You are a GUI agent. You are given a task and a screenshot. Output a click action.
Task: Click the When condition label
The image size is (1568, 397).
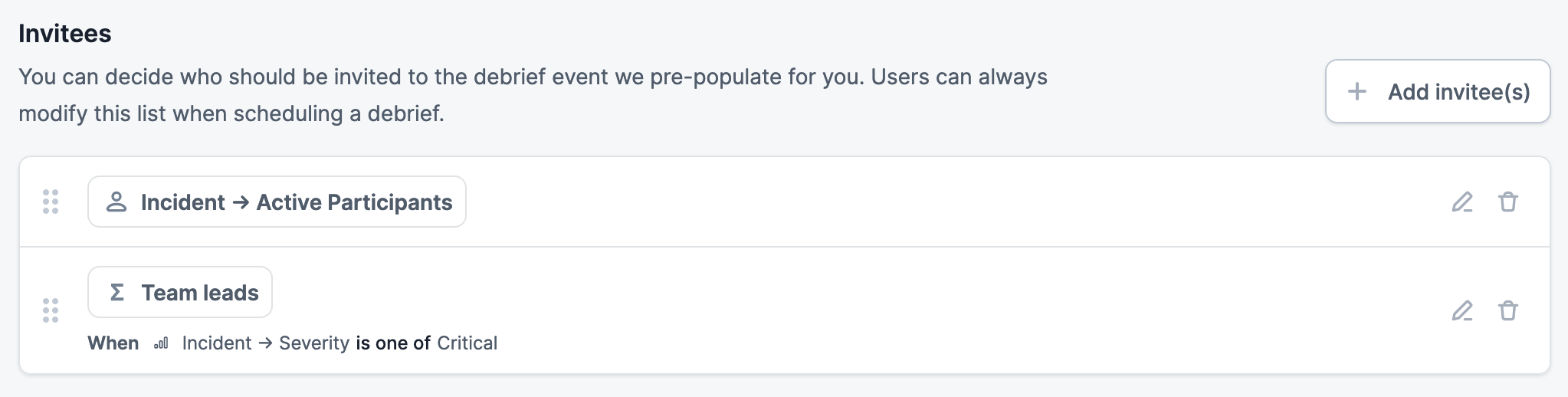113,343
